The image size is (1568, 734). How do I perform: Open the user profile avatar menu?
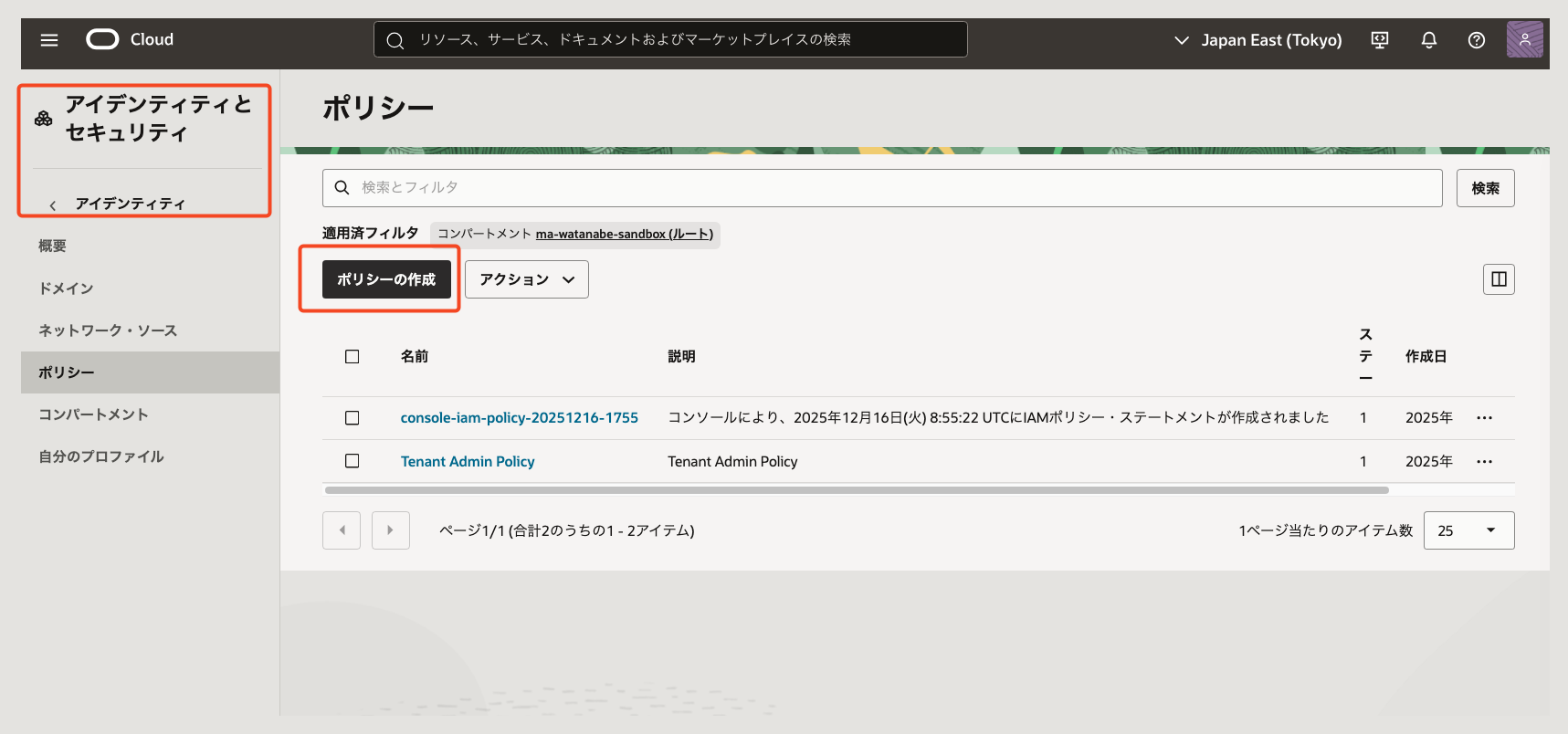[1524, 40]
